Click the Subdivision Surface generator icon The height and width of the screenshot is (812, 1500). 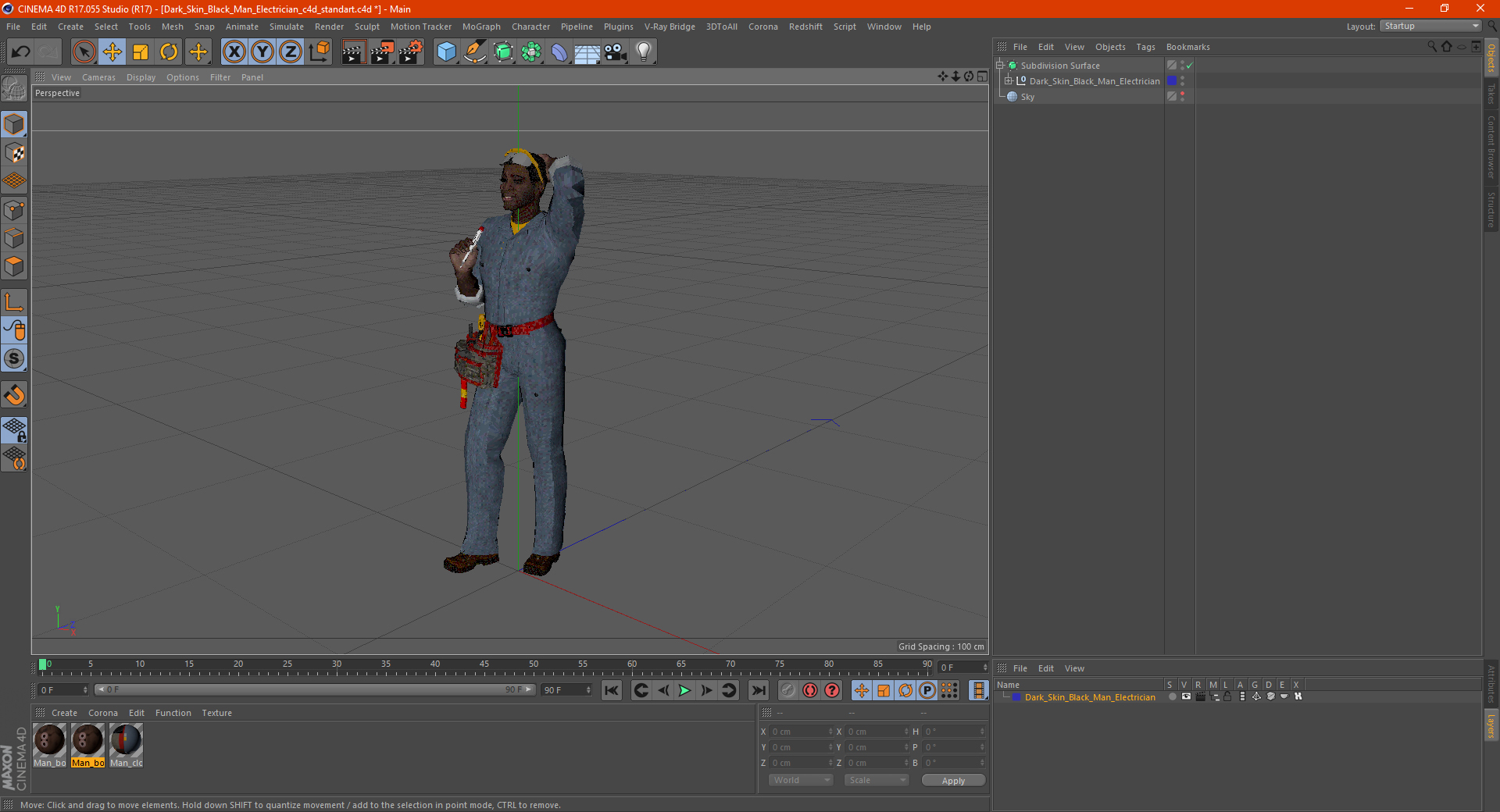503,52
